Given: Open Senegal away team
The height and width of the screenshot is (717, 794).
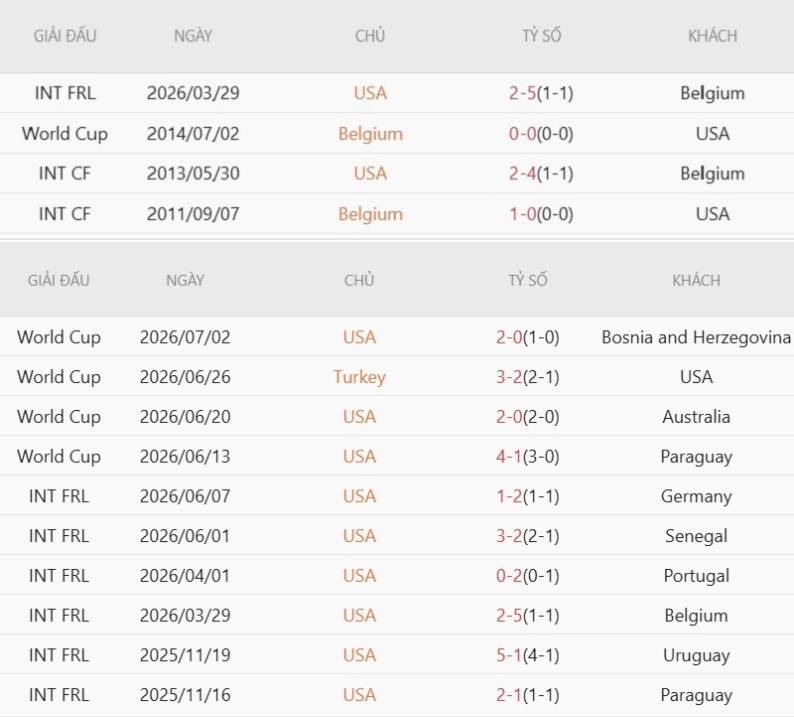Looking at the screenshot, I should 696,536.
